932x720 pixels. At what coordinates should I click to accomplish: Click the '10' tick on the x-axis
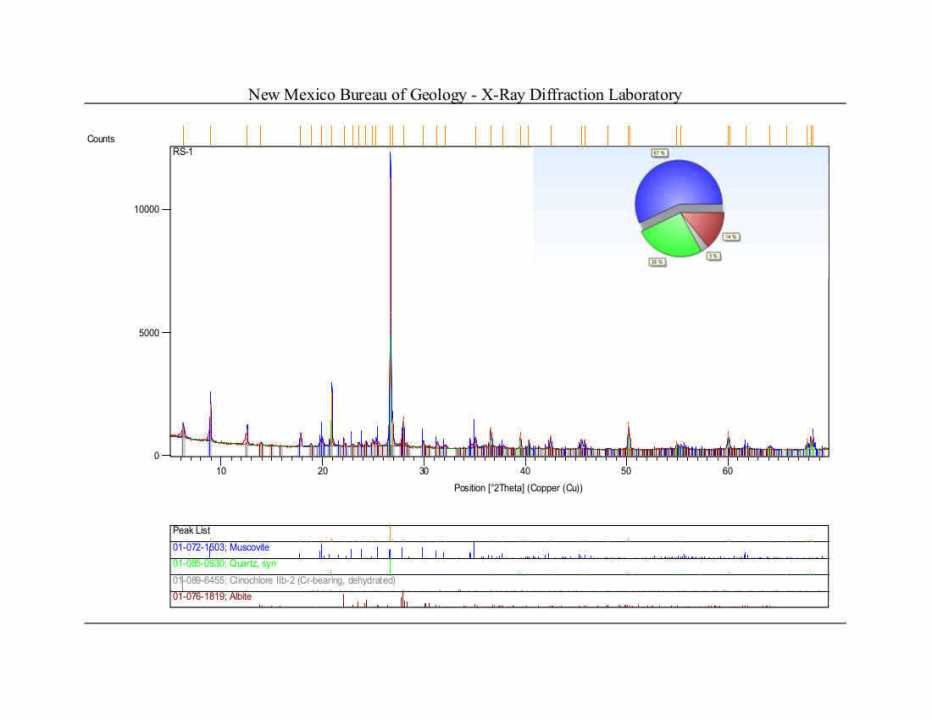click(x=221, y=471)
